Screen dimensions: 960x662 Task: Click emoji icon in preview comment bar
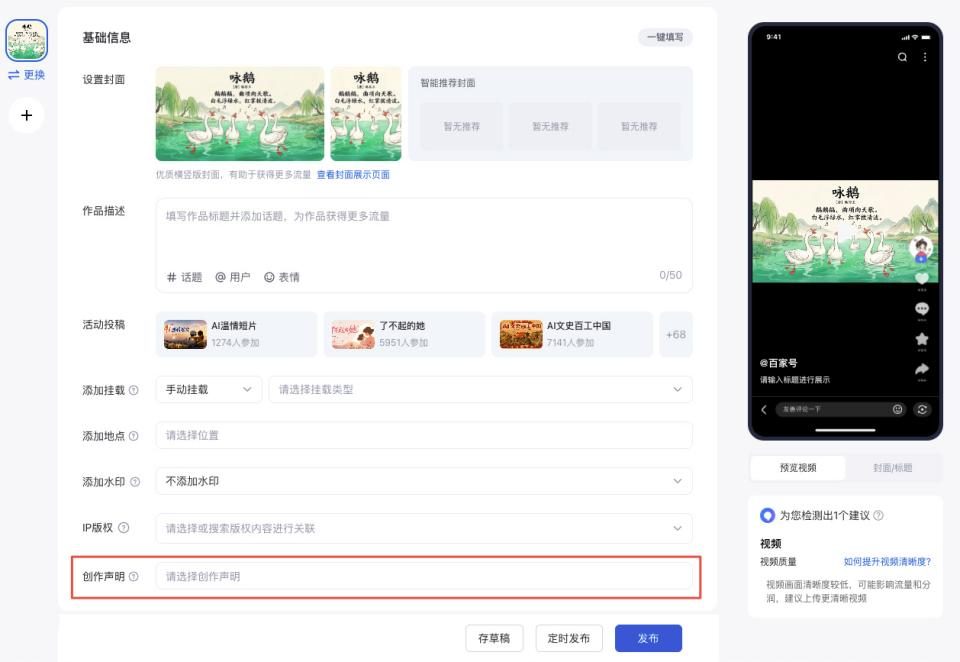[898, 409]
